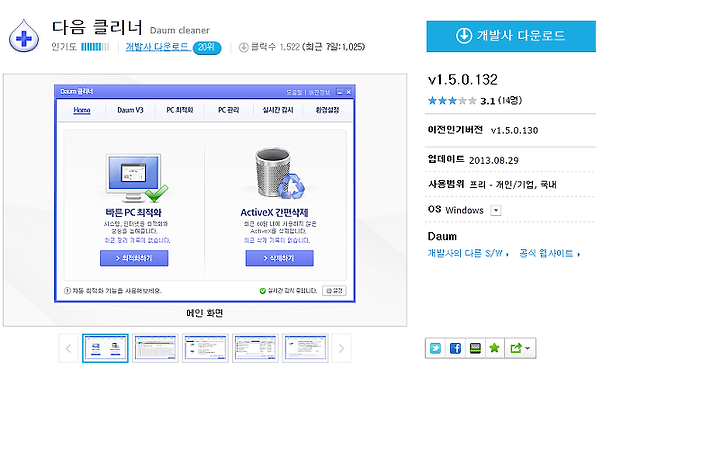Screen dimensions: 720x450
Task: Click the 삭제하기 button
Action: click(x=280, y=258)
